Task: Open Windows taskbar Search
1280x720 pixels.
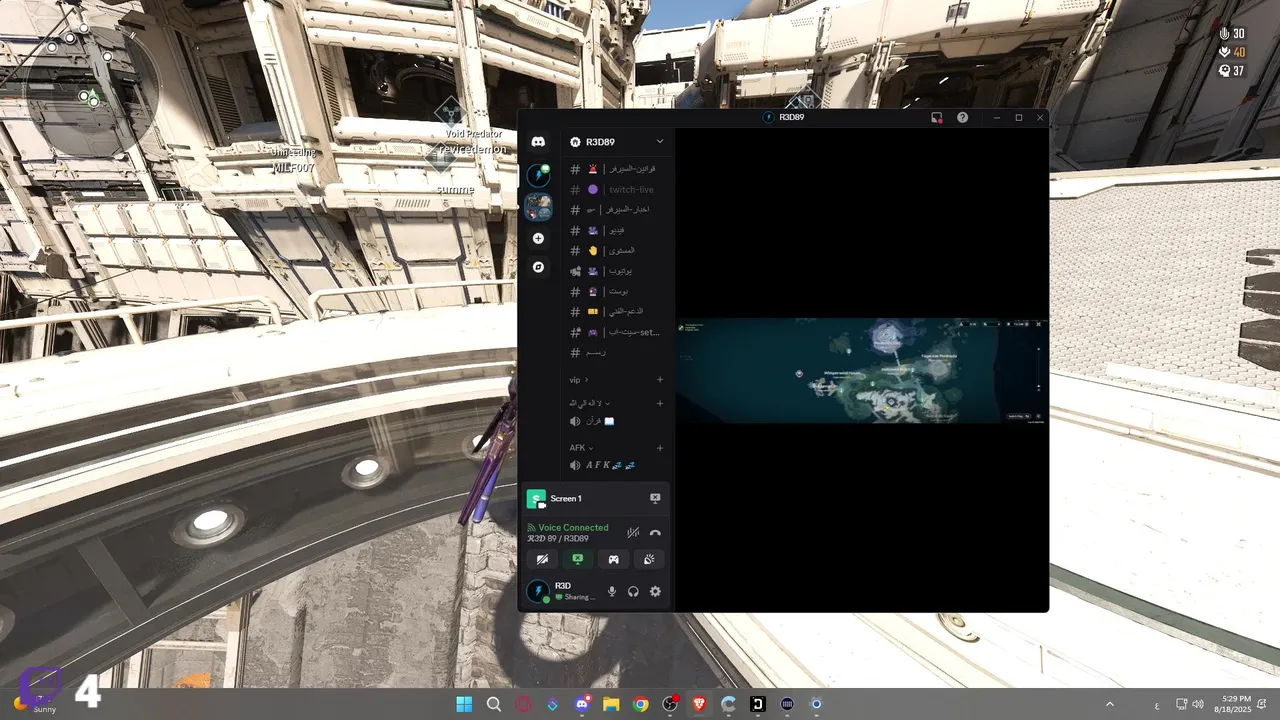Action: point(493,704)
